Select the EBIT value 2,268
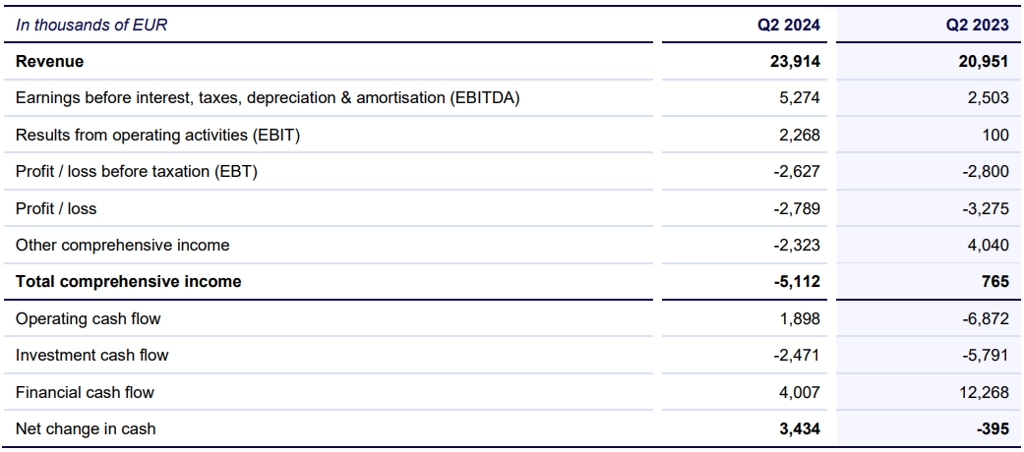 point(798,135)
